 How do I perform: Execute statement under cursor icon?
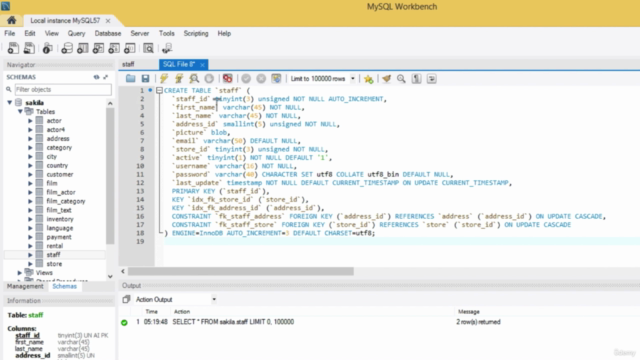tap(179, 78)
